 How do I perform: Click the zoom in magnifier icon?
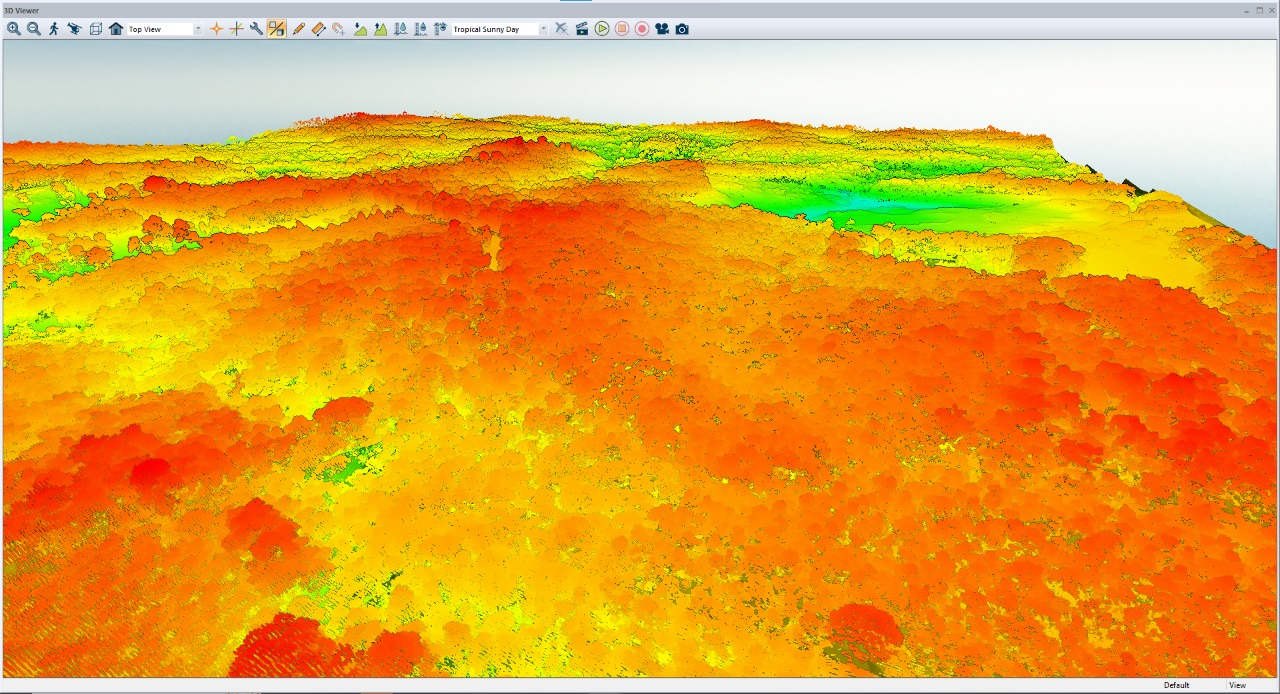pos(14,29)
